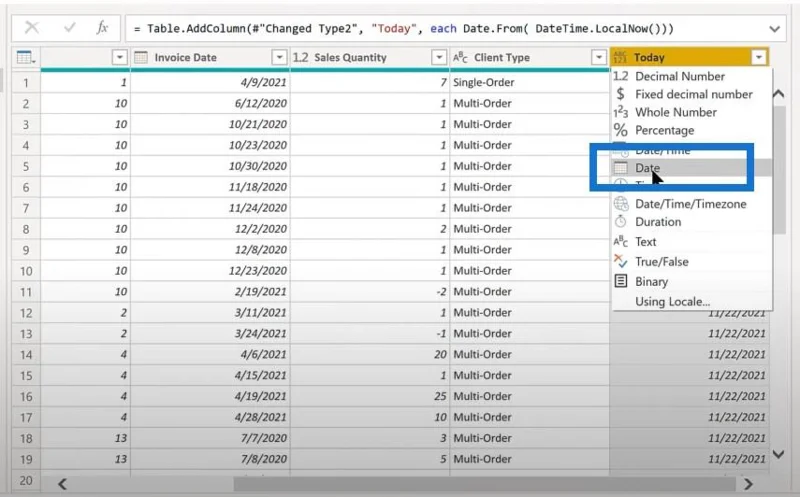Select the Date data type
The image size is (800, 497).
[692, 168]
